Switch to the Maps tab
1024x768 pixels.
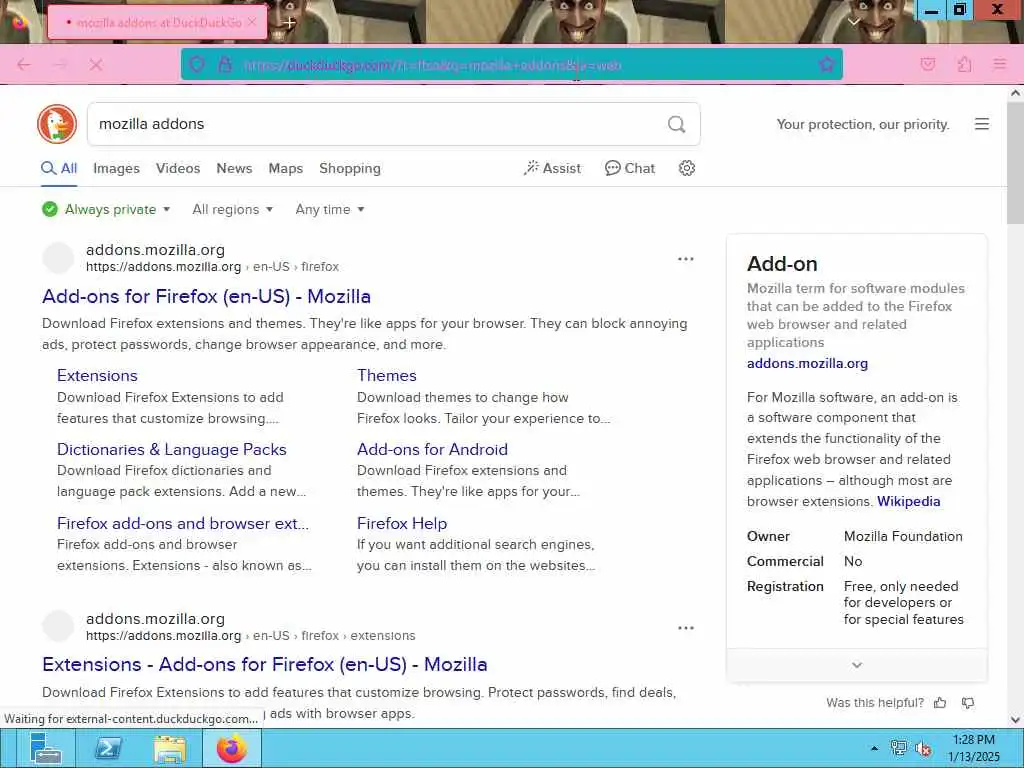285,168
